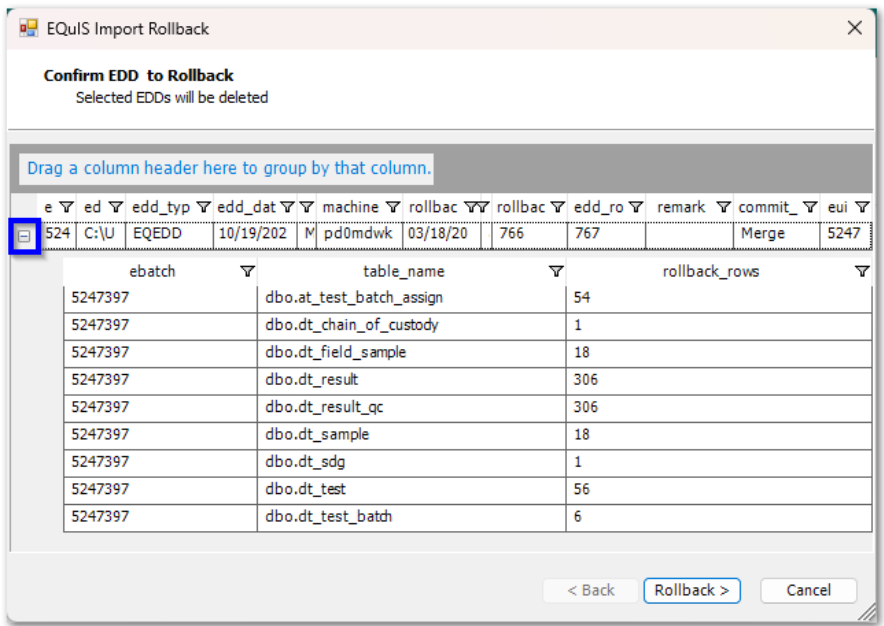Open filter dropdown for edd_dat column
Viewport: 884px width, 626px height.
click(x=288, y=207)
